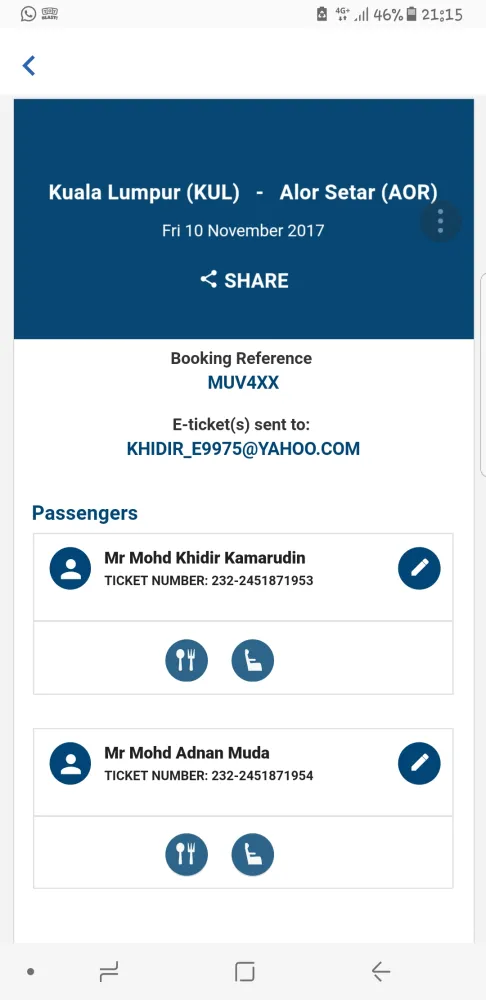The height and width of the screenshot is (1000, 486).
Task: Select a meal for Mohd Adnan Muda
Action: pyautogui.click(x=186, y=855)
